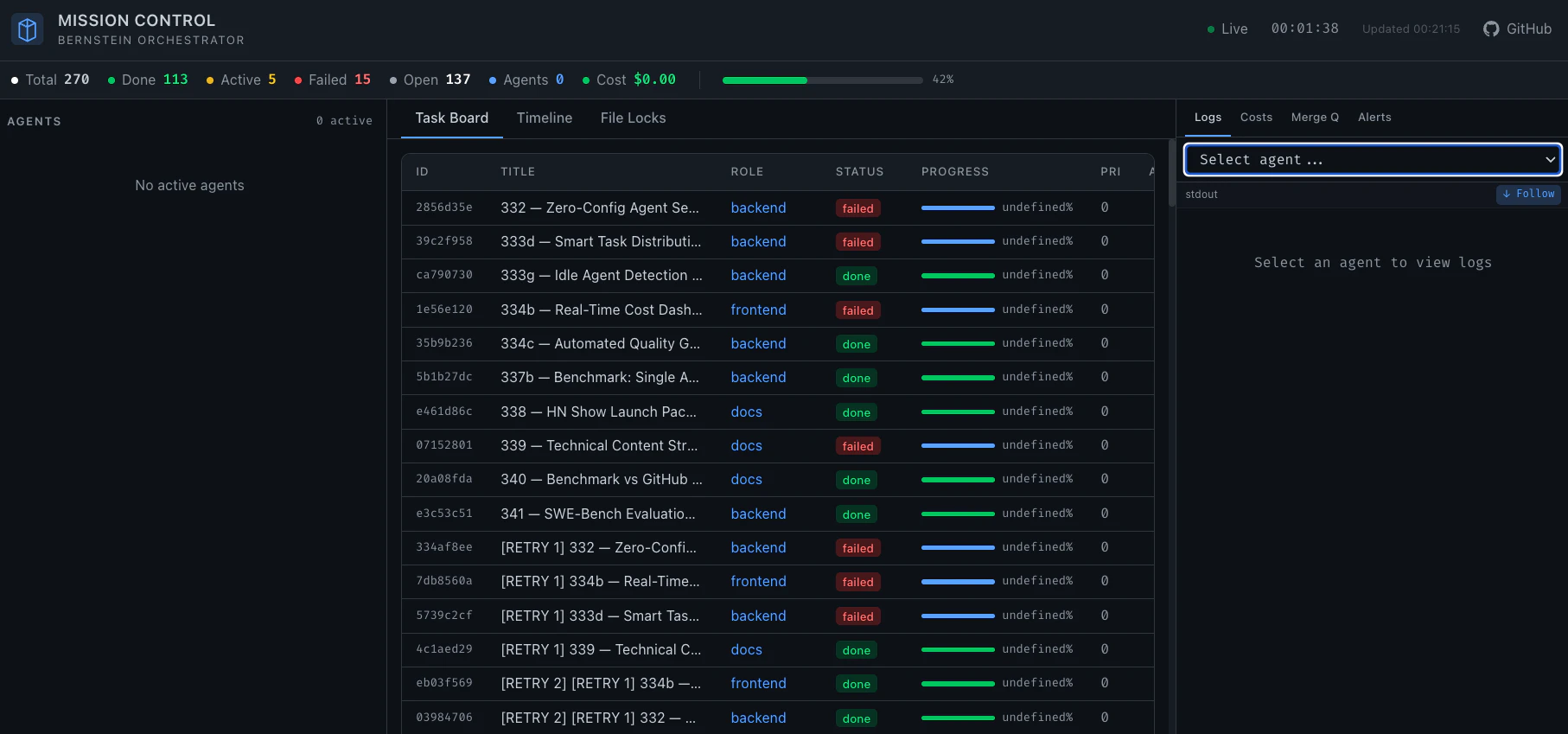1568x734 pixels.
Task: Click the green Live status indicator
Action: point(1227,29)
